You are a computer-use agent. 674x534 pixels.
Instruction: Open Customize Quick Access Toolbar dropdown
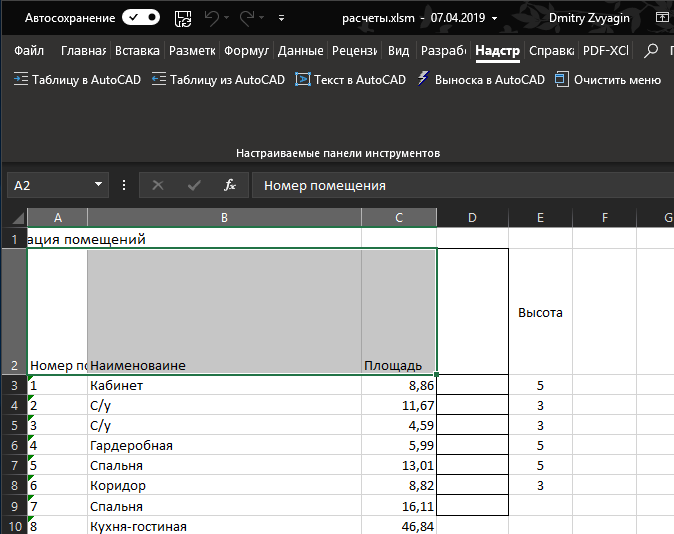point(282,18)
